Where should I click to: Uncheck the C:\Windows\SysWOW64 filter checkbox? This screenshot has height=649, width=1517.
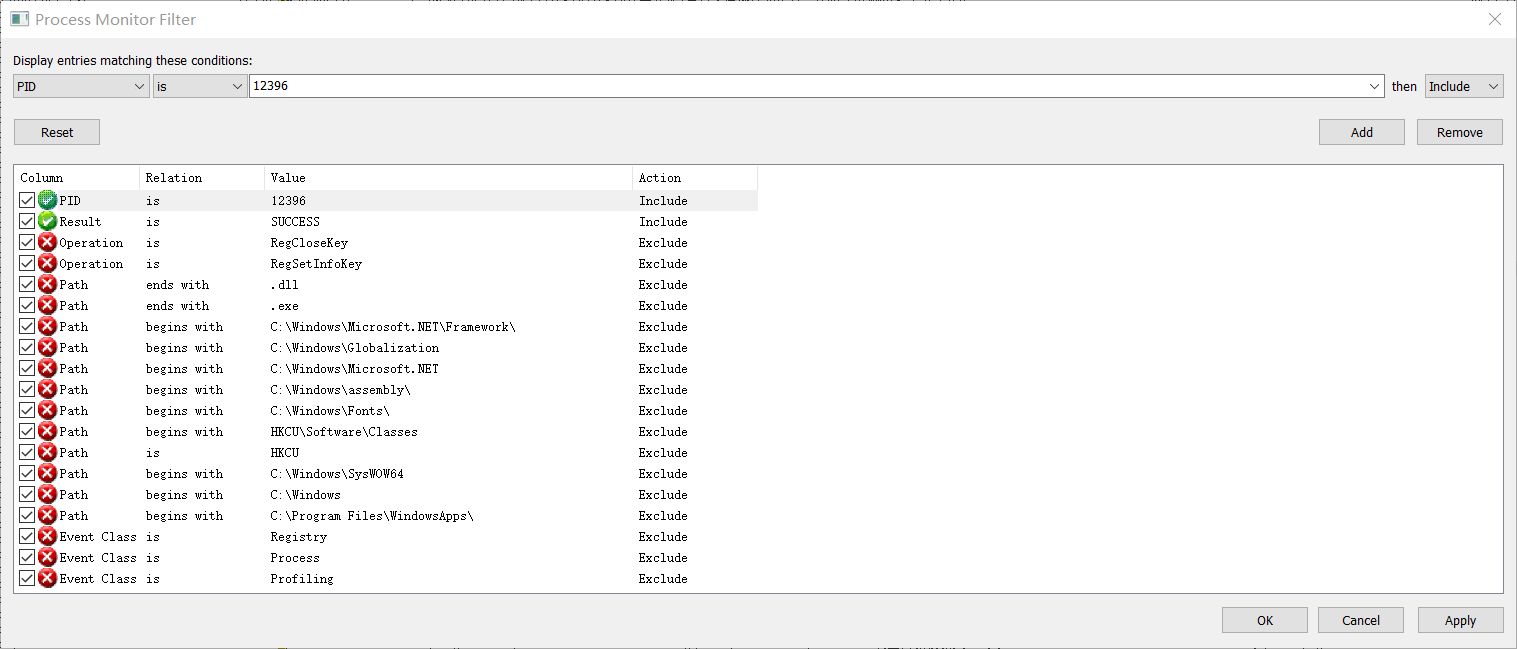[27, 473]
